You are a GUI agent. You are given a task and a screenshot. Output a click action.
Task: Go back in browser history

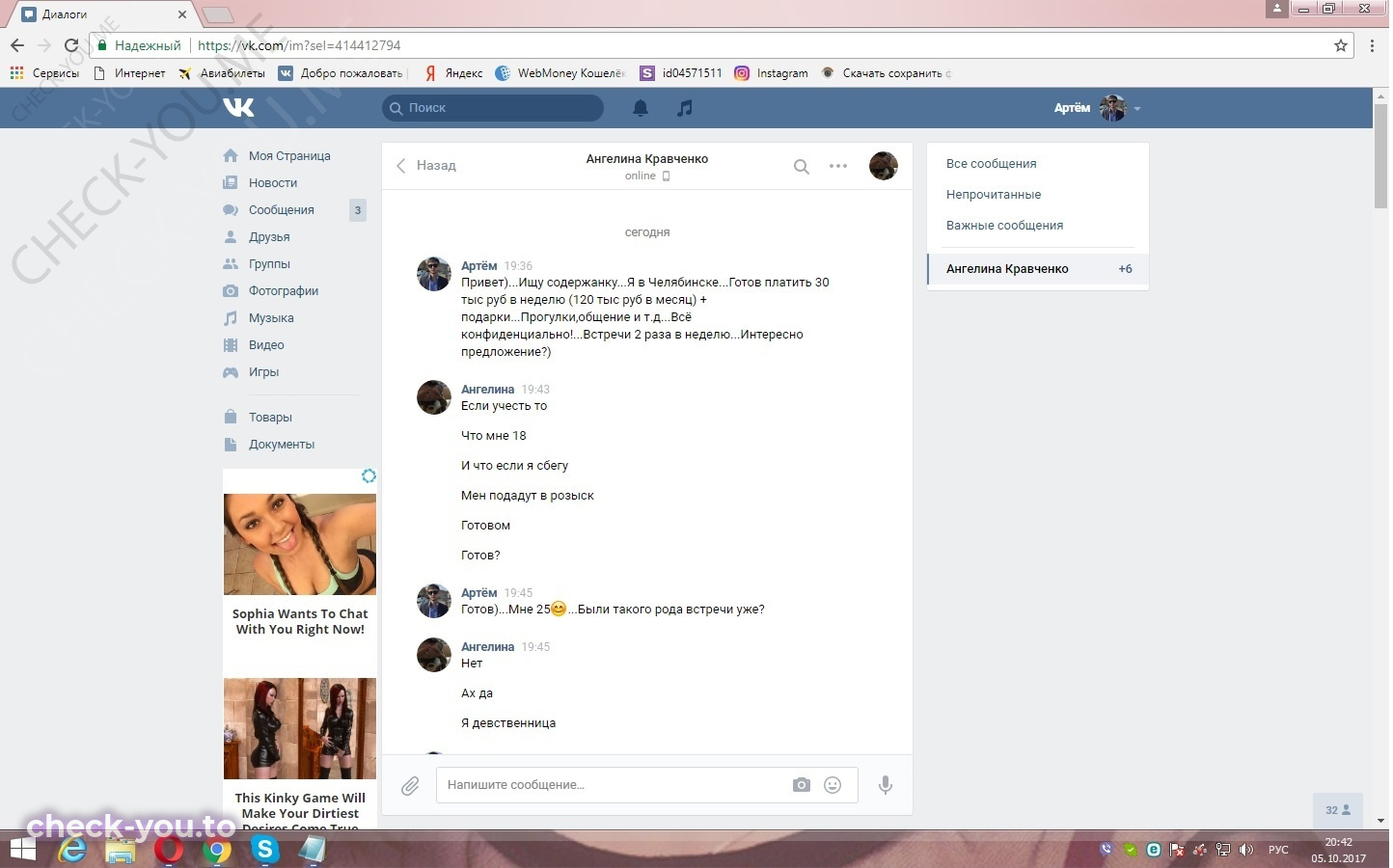17,45
